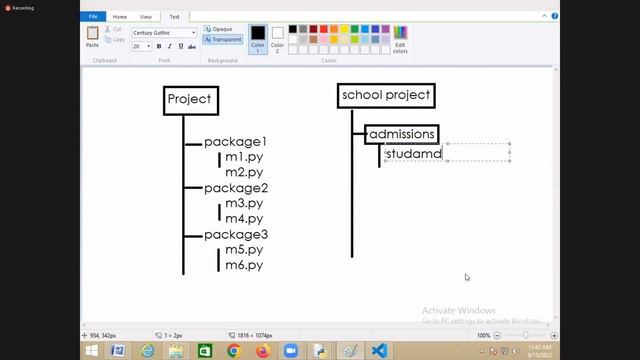Viewport: 640px width, 360px height.
Task: Toggle italic text formatting
Action: pos(170,47)
